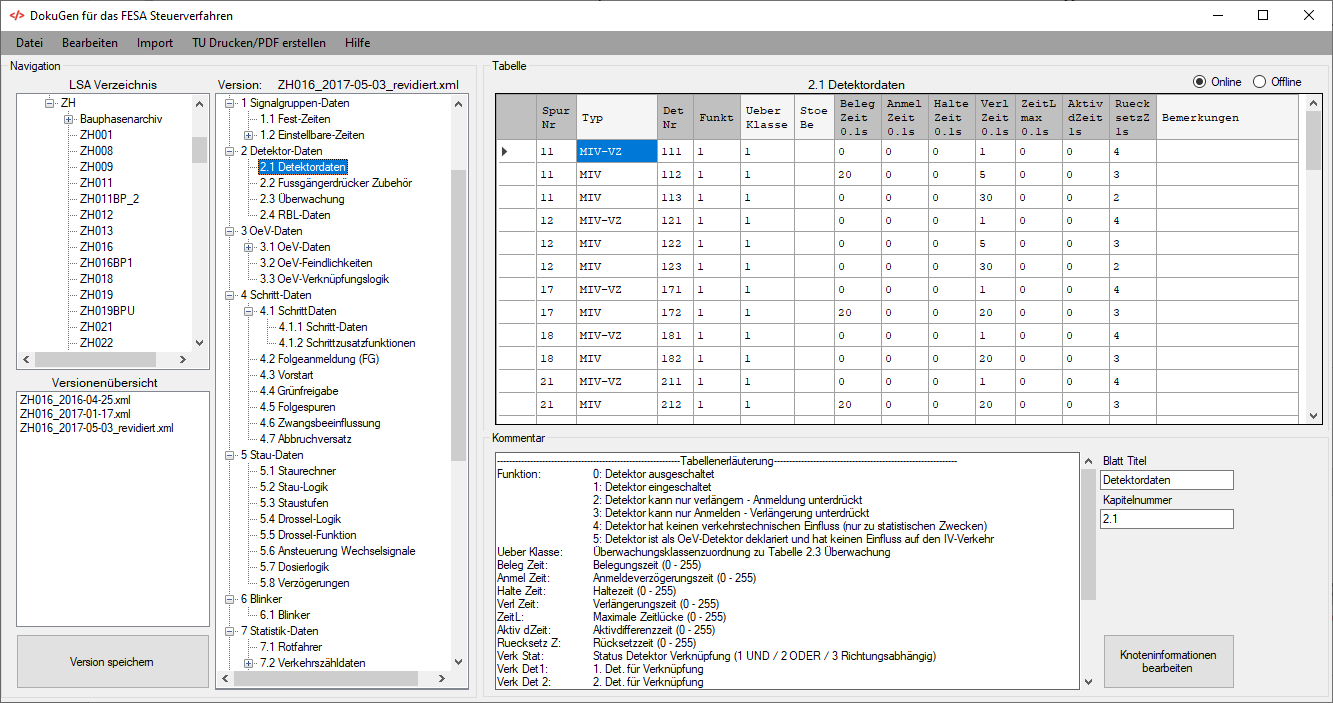Screen dimensions: 1333x703
Task: Select ZH016_2016-04-25.xml in Versionenübersicht
Action: pos(75,399)
